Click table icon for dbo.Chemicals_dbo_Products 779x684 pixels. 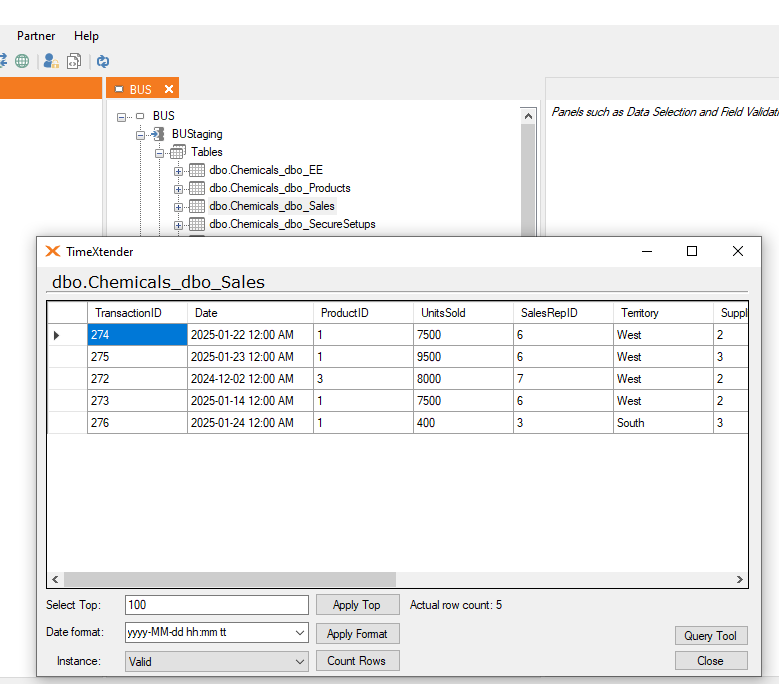click(197, 188)
